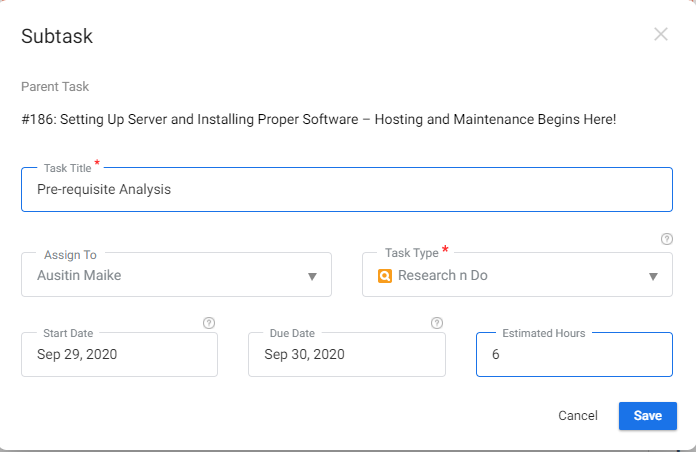Click into the Estimated Hours field
Screen dimensions: 696x452
(574, 354)
